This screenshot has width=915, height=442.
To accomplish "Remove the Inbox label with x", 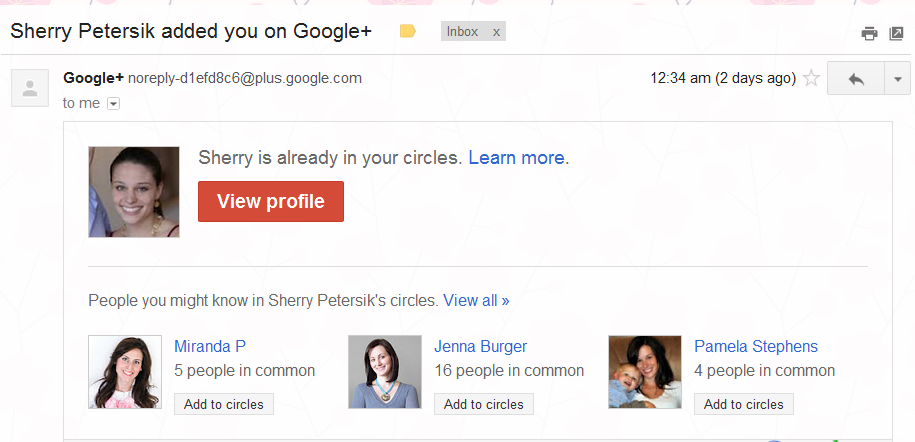I will pyautogui.click(x=495, y=32).
